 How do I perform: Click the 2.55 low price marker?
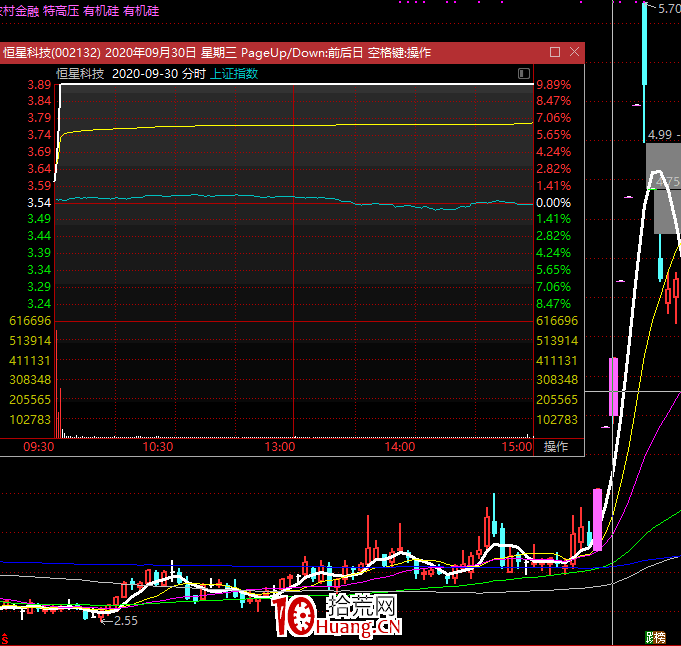pyautogui.click(x=123, y=621)
